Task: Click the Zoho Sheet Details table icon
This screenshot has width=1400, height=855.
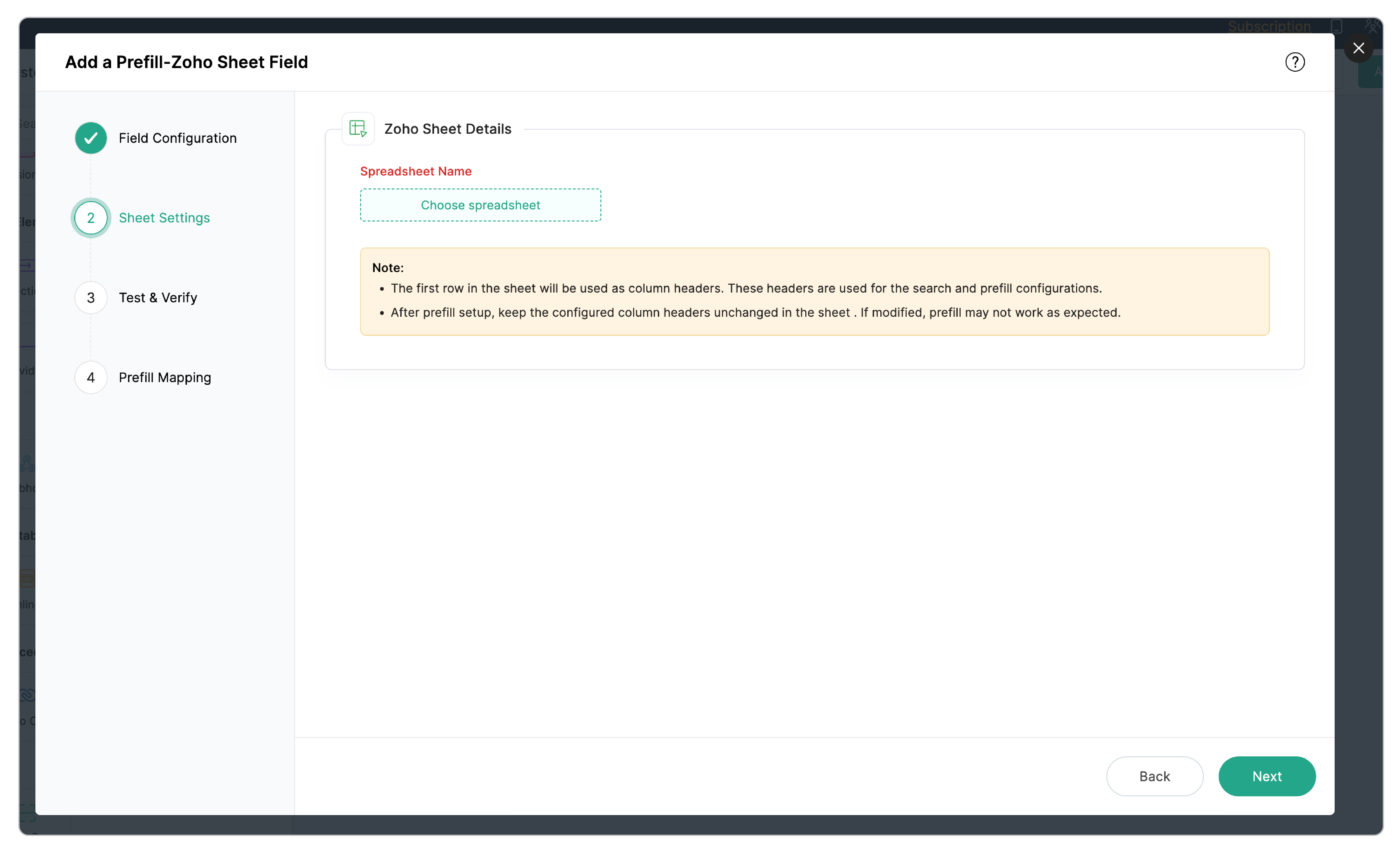Action: coord(358,129)
